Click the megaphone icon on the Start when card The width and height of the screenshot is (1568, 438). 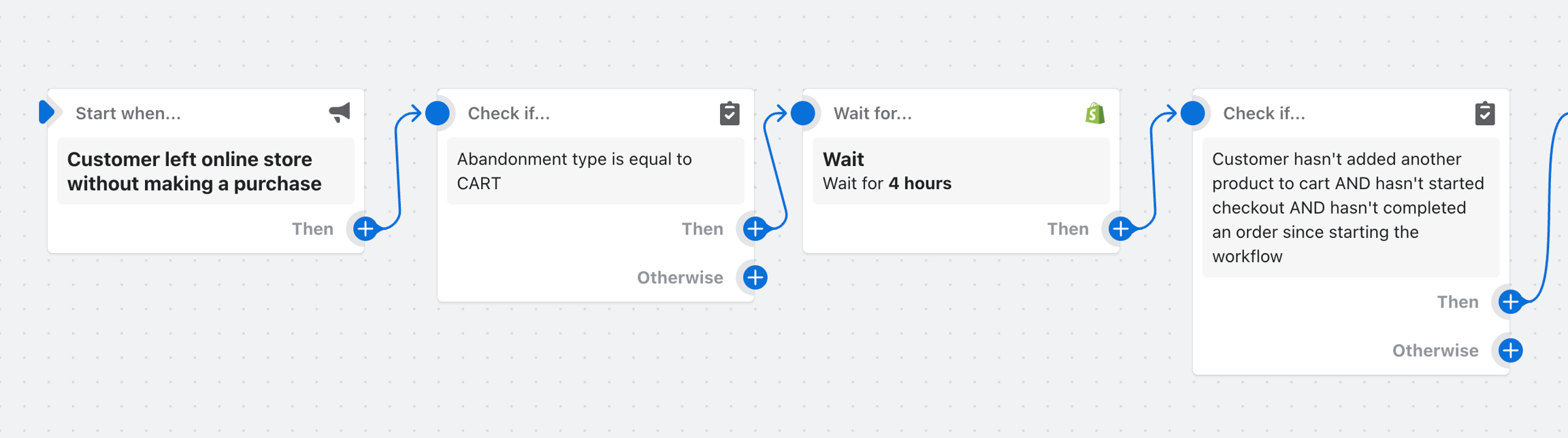pyautogui.click(x=340, y=113)
